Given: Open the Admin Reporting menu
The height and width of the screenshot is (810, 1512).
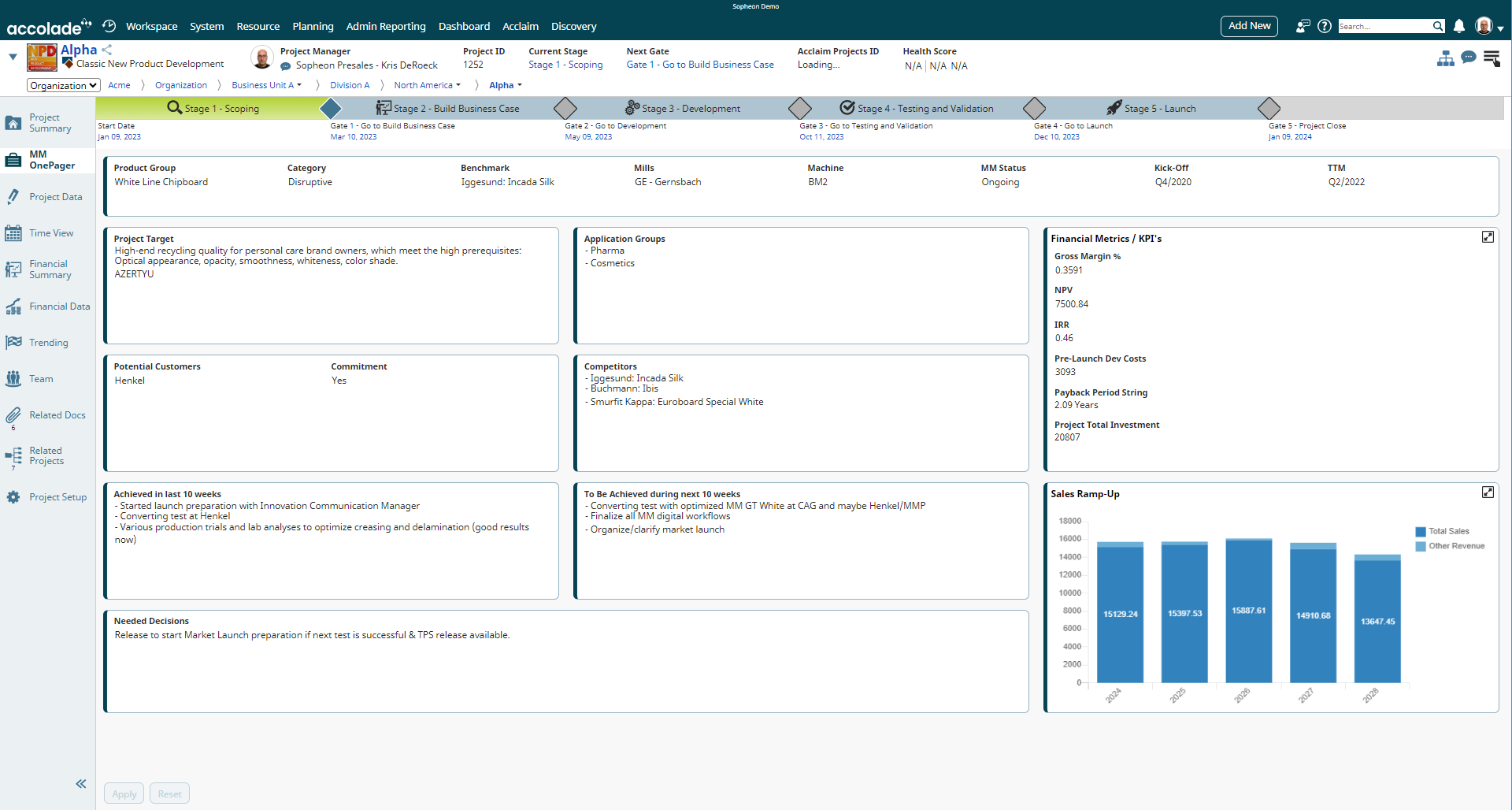Looking at the screenshot, I should (386, 26).
